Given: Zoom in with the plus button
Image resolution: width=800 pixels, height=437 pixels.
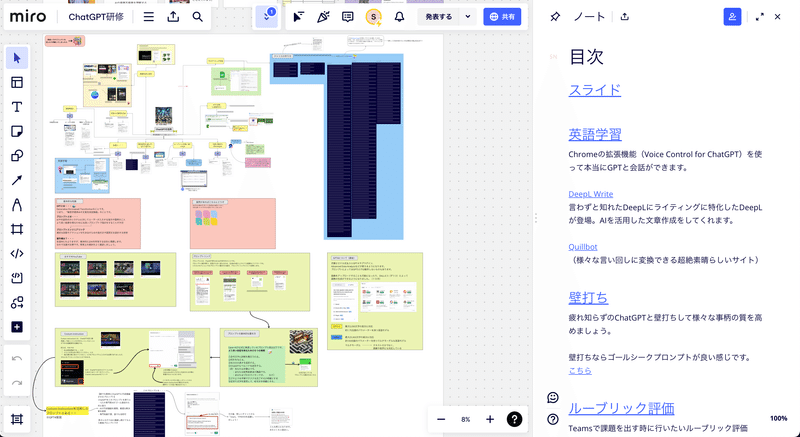Looking at the screenshot, I should pyautogui.click(x=490, y=419).
